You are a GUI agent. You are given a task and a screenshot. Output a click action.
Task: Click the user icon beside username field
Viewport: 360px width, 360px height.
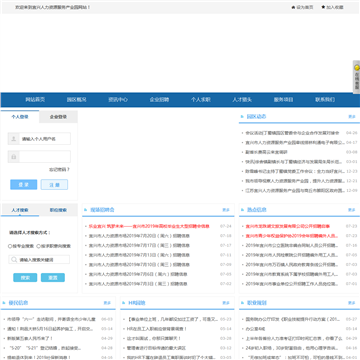tap(14, 139)
